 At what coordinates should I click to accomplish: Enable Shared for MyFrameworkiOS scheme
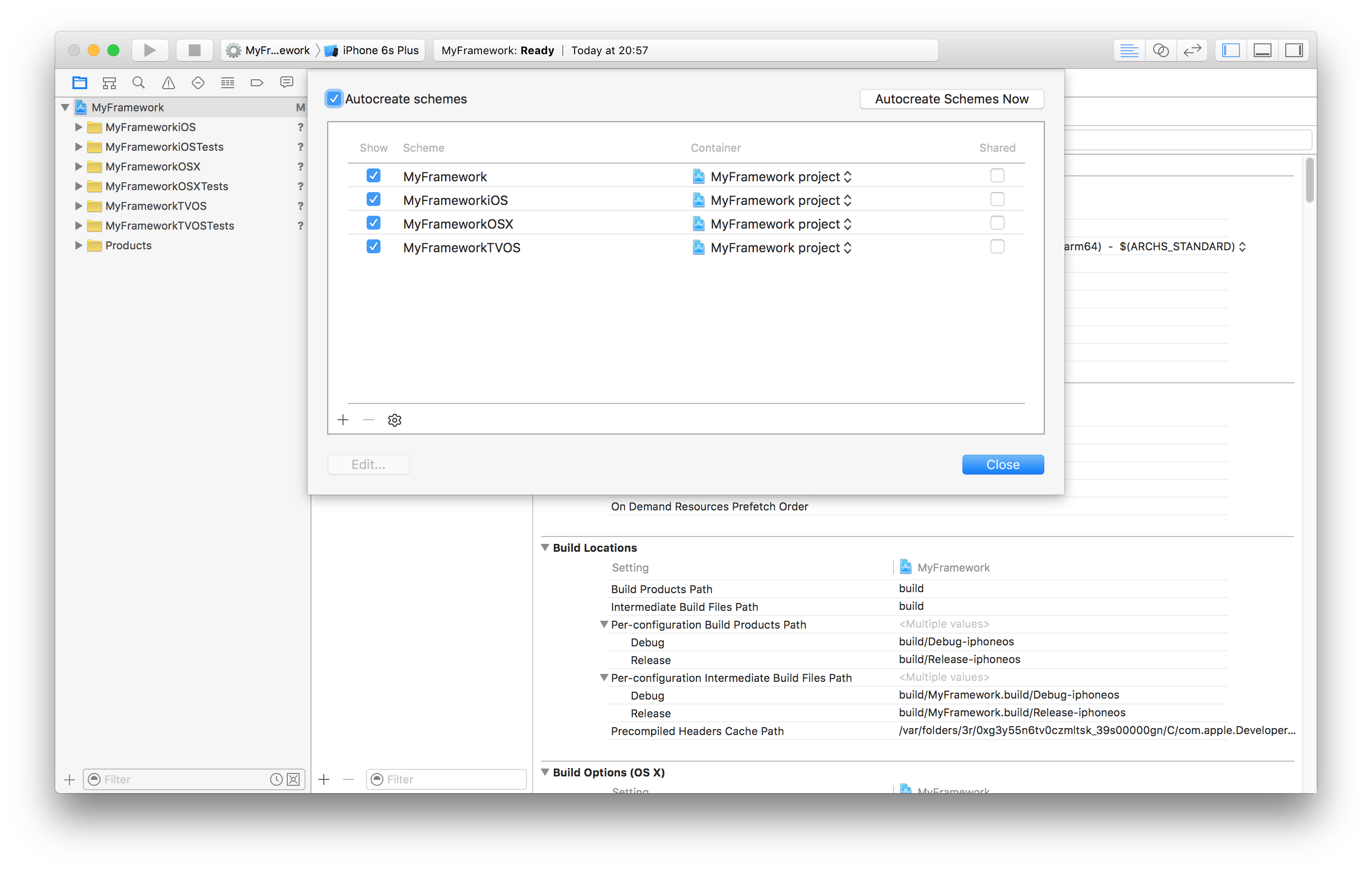[997, 200]
